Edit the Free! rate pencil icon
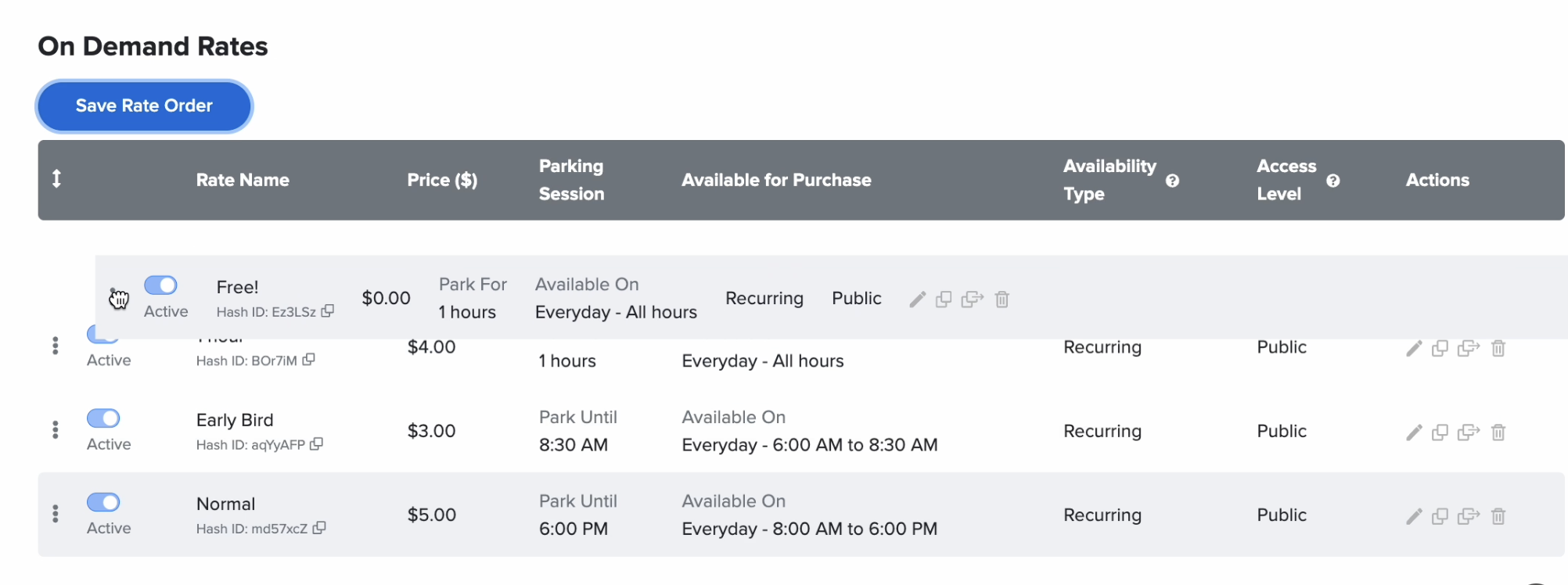 click(918, 300)
